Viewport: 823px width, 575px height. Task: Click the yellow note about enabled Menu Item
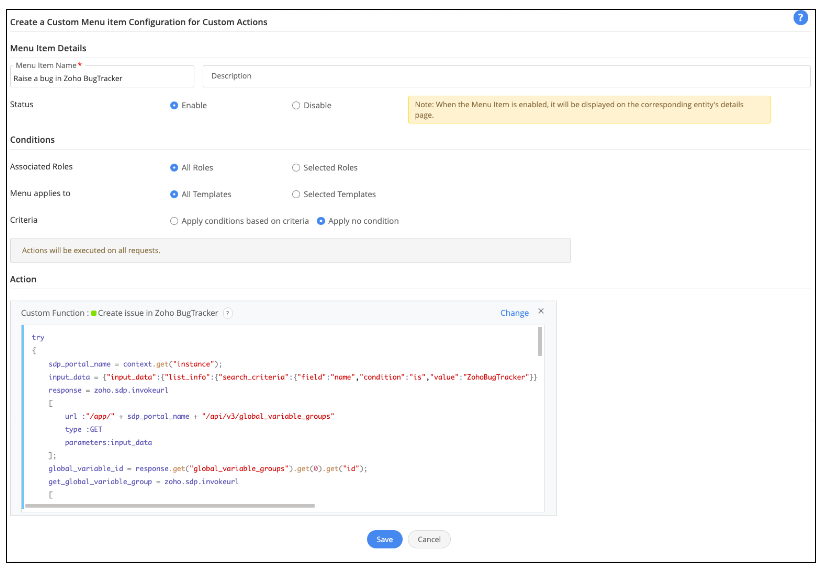point(589,110)
